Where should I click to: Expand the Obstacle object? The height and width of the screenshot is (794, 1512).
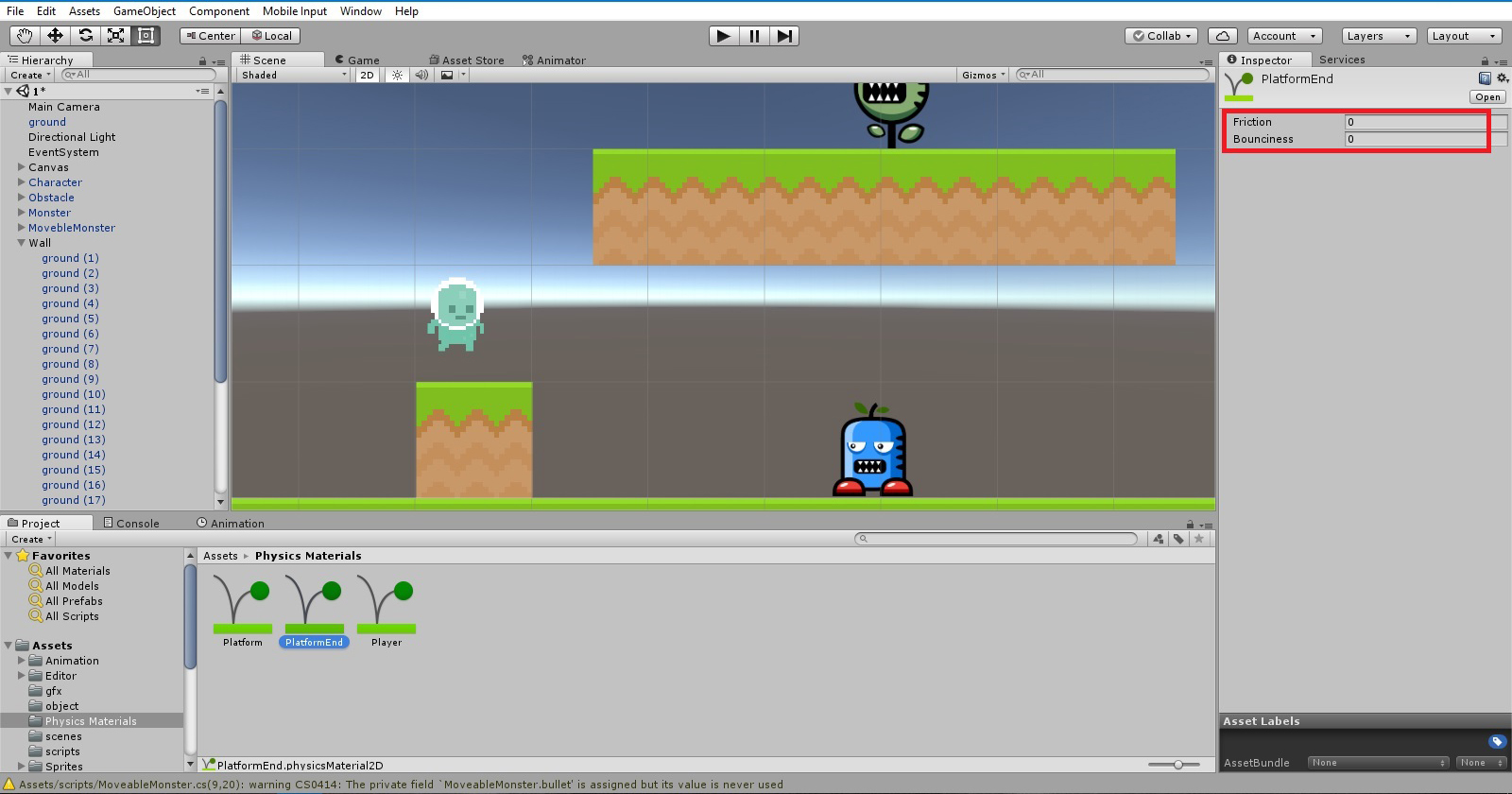click(x=22, y=198)
